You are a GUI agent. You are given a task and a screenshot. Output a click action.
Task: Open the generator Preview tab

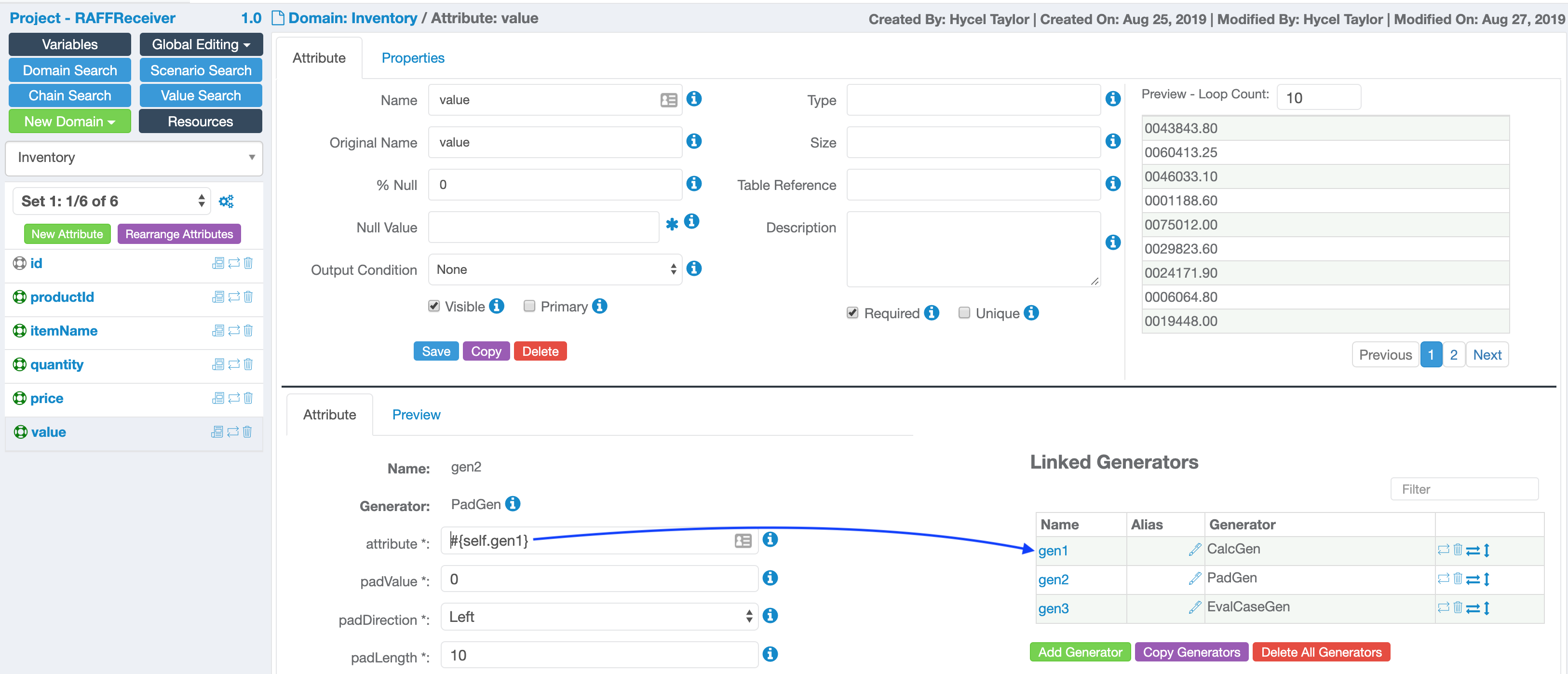pos(416,415)
